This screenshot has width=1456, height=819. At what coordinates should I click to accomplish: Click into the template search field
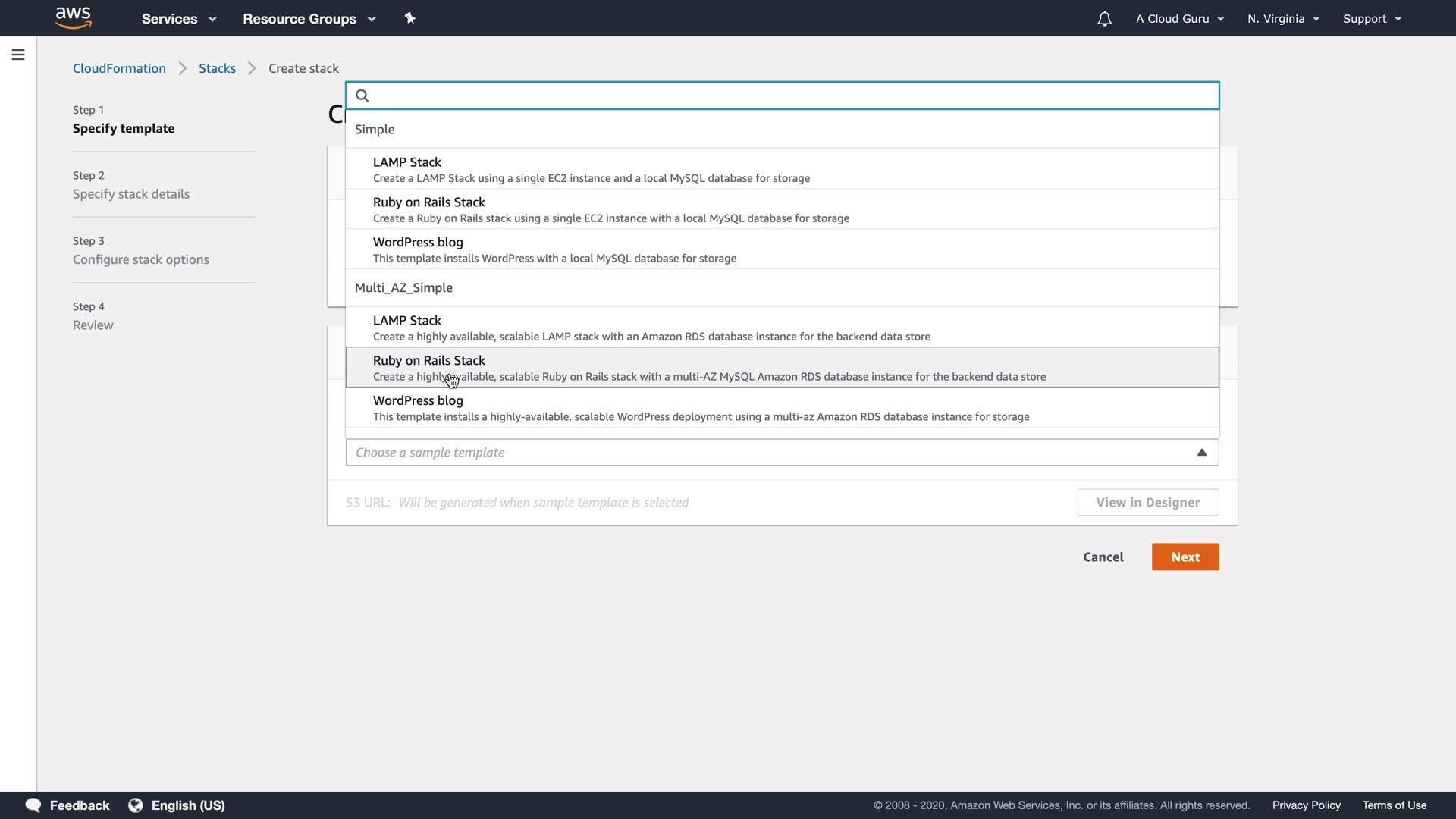tap(789, 96)
